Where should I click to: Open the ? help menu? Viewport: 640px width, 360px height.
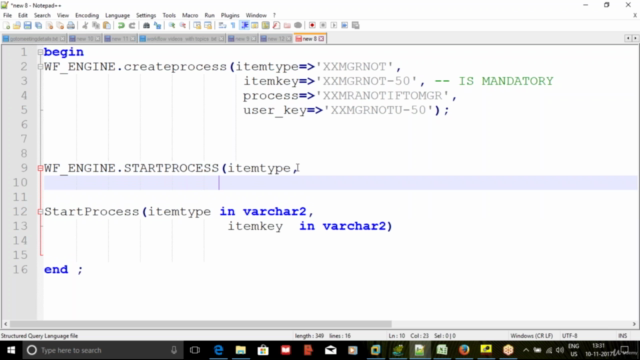point(274,15)
